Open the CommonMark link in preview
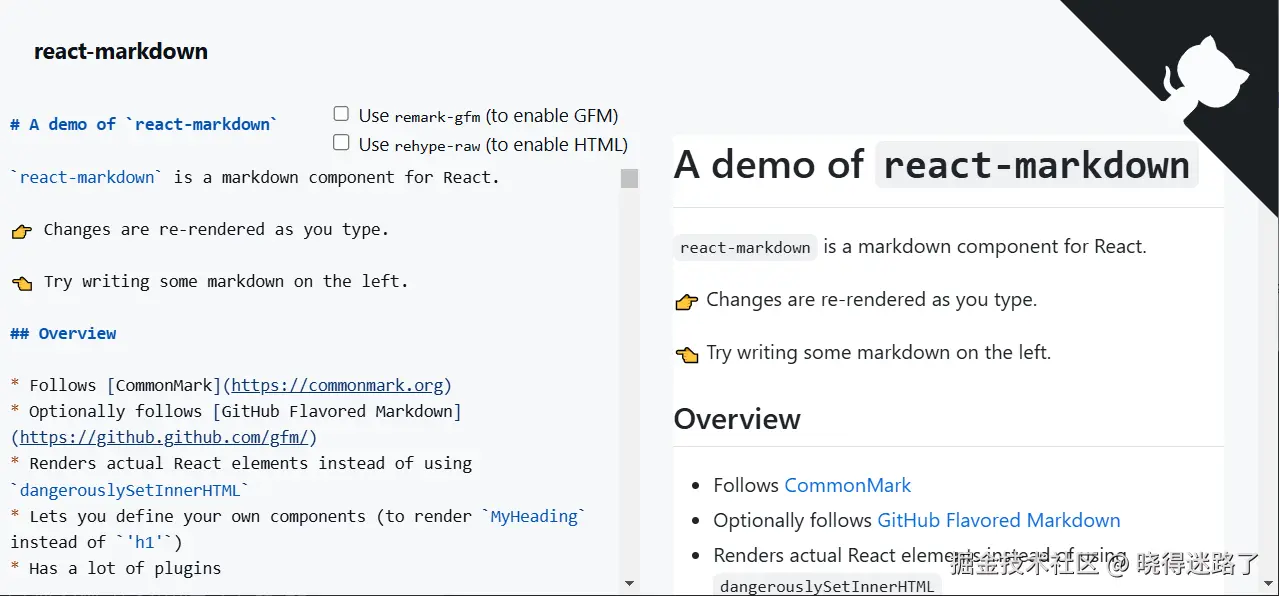This screenshot has height=596, width=1279. 847,486
